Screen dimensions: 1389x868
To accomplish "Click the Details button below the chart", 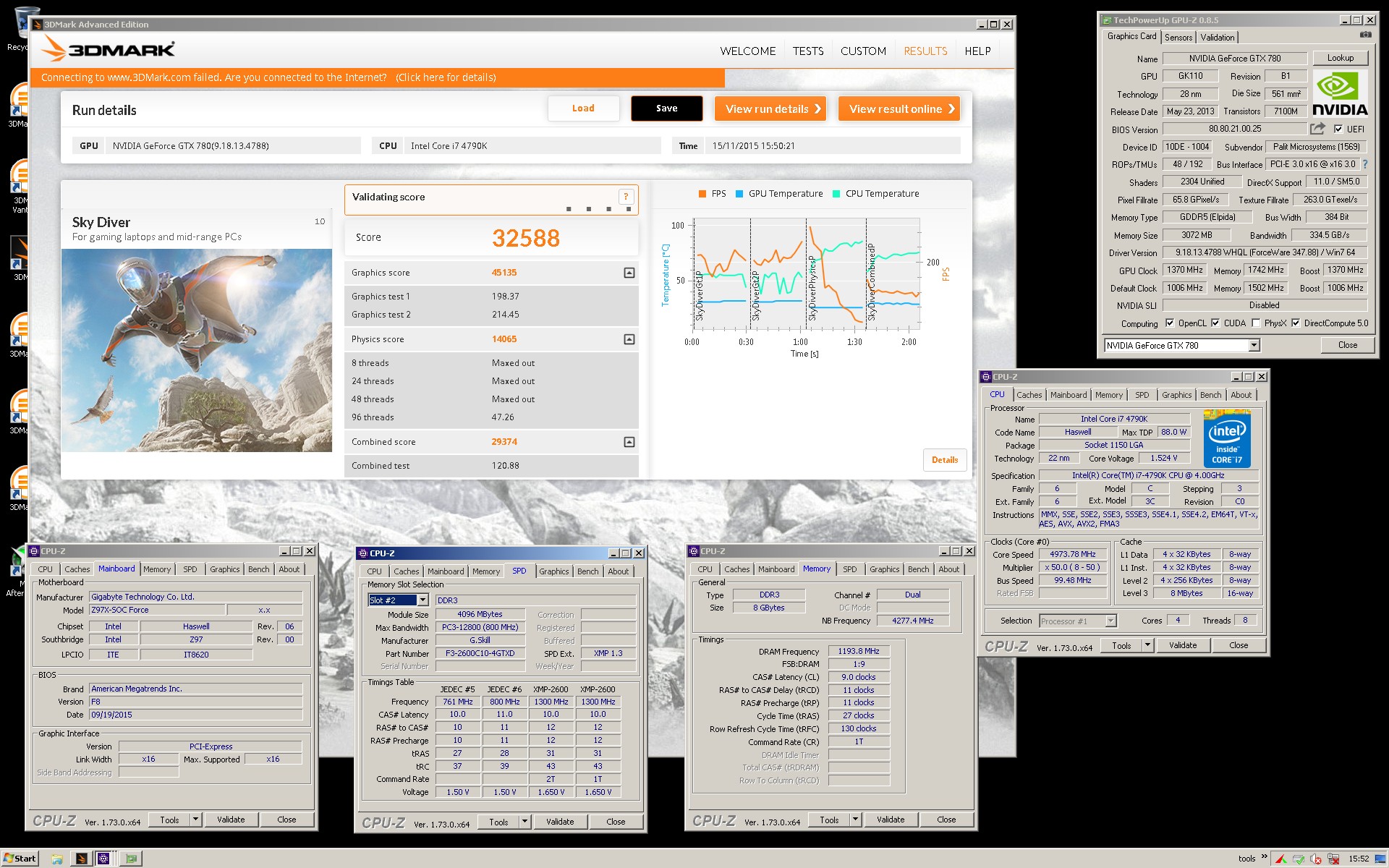I will click(945, 460).
